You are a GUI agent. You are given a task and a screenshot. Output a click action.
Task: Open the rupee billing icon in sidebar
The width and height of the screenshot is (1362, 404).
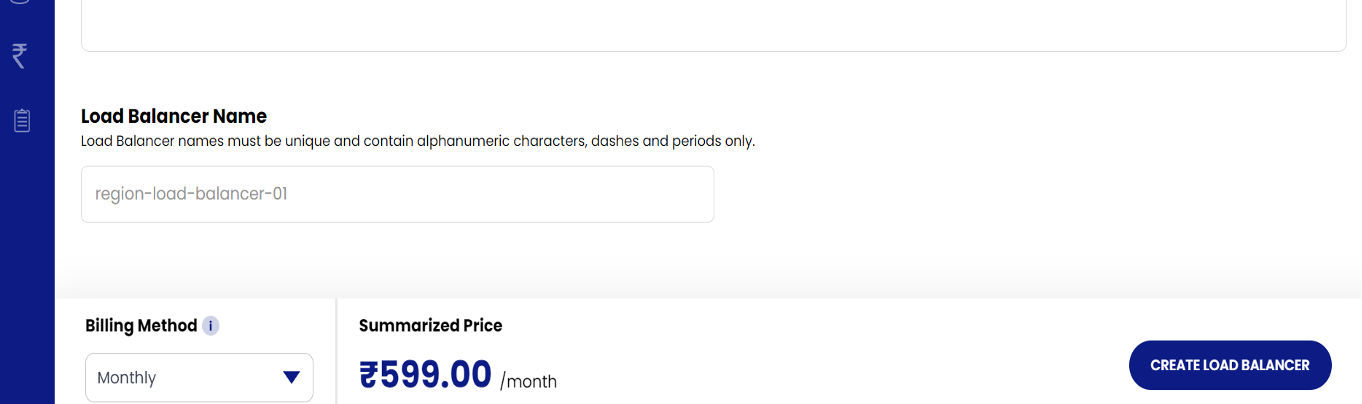(19, 56)
